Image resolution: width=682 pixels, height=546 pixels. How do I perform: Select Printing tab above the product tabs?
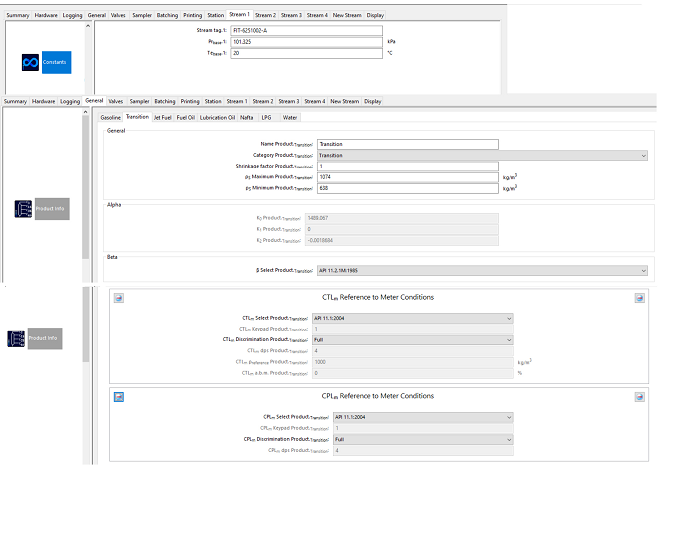click(190, 101)
